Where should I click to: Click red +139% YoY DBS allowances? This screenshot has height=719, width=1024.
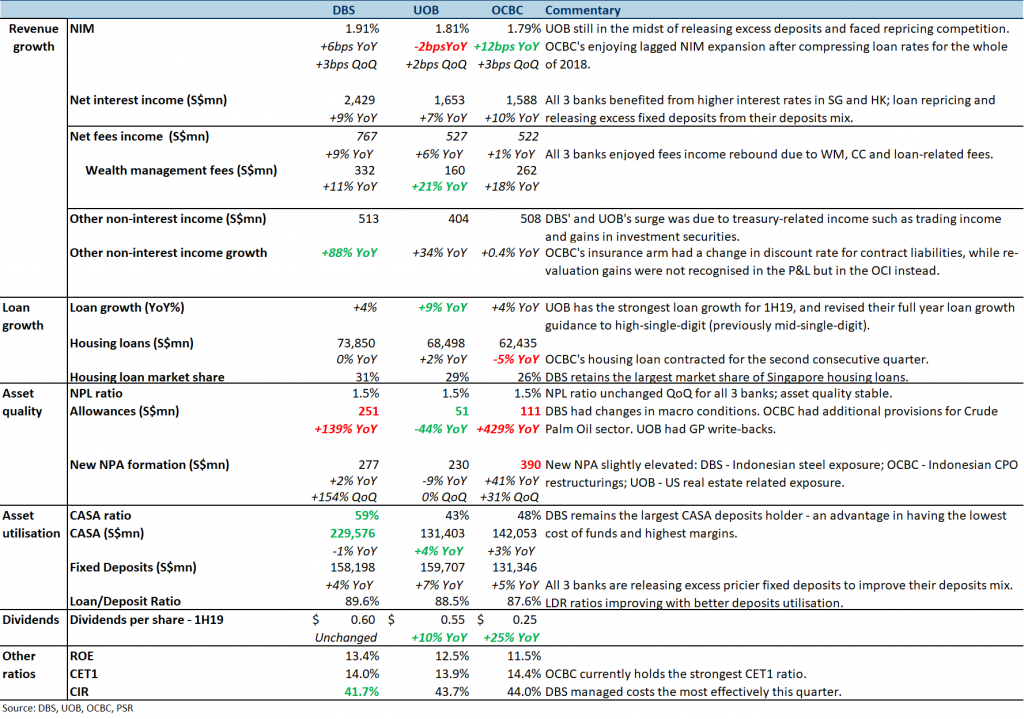[x=345, y=429]
